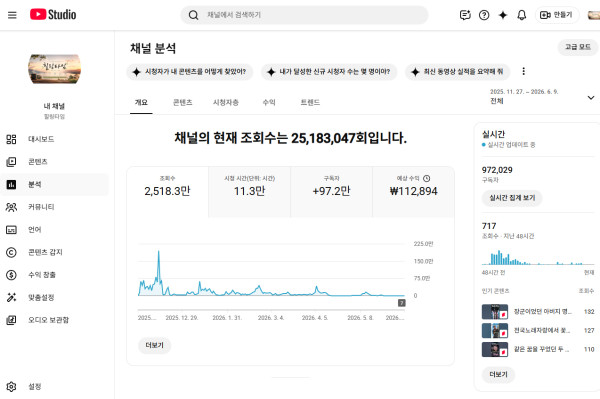Open the three-dot more options menu
The height and width of the screenshot is (399, 600).
pyautogui.click(x=523, y=71)
